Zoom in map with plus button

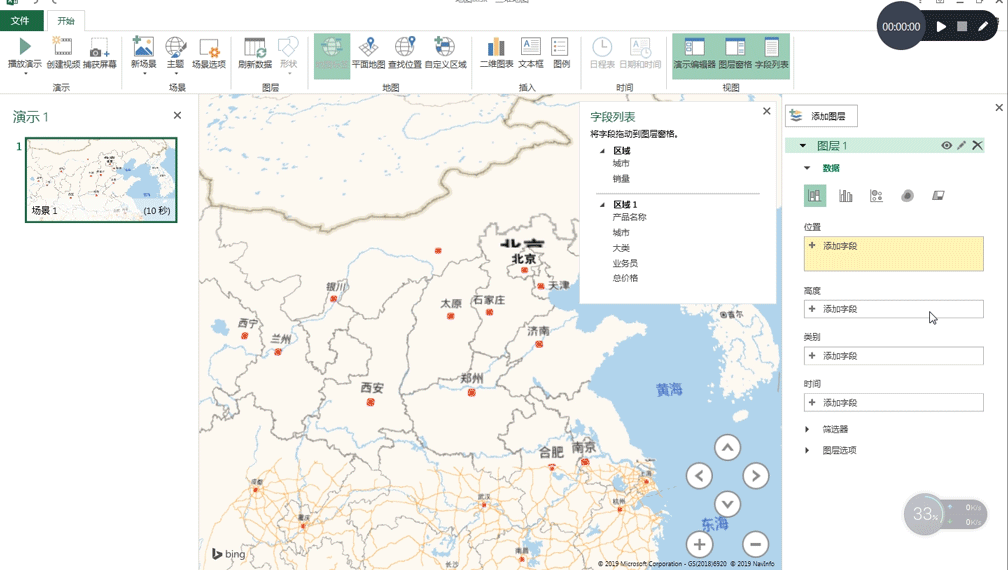point(699,545)
